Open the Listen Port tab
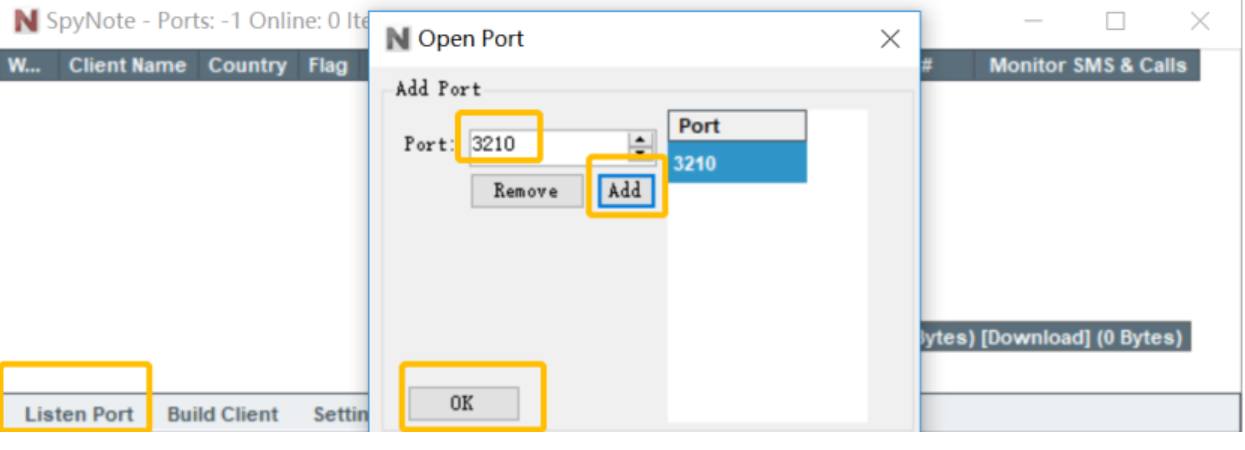Screen dimensions: 1245x450 click(x=79, y=414)
